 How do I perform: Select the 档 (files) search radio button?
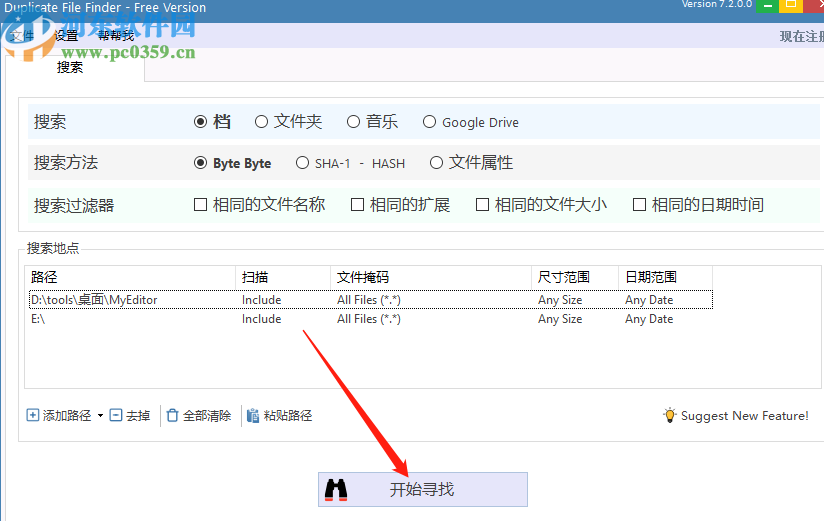point(200,122)
